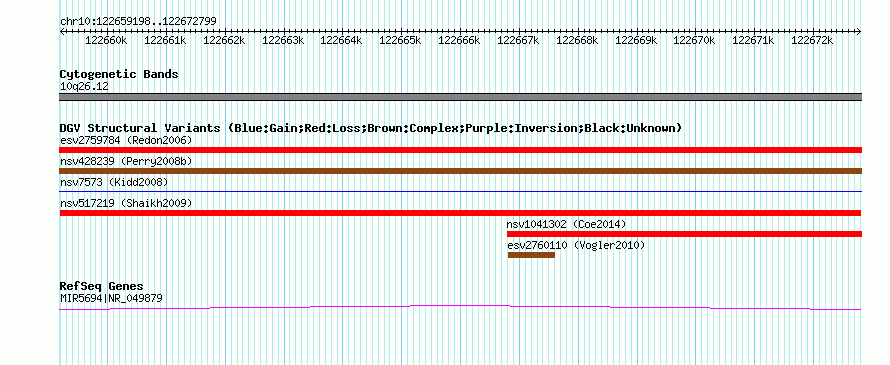The height and width of the screenshot is (365, 890).
Task: Select the red esv2759784 loss bar
Action: pos(460,150)
